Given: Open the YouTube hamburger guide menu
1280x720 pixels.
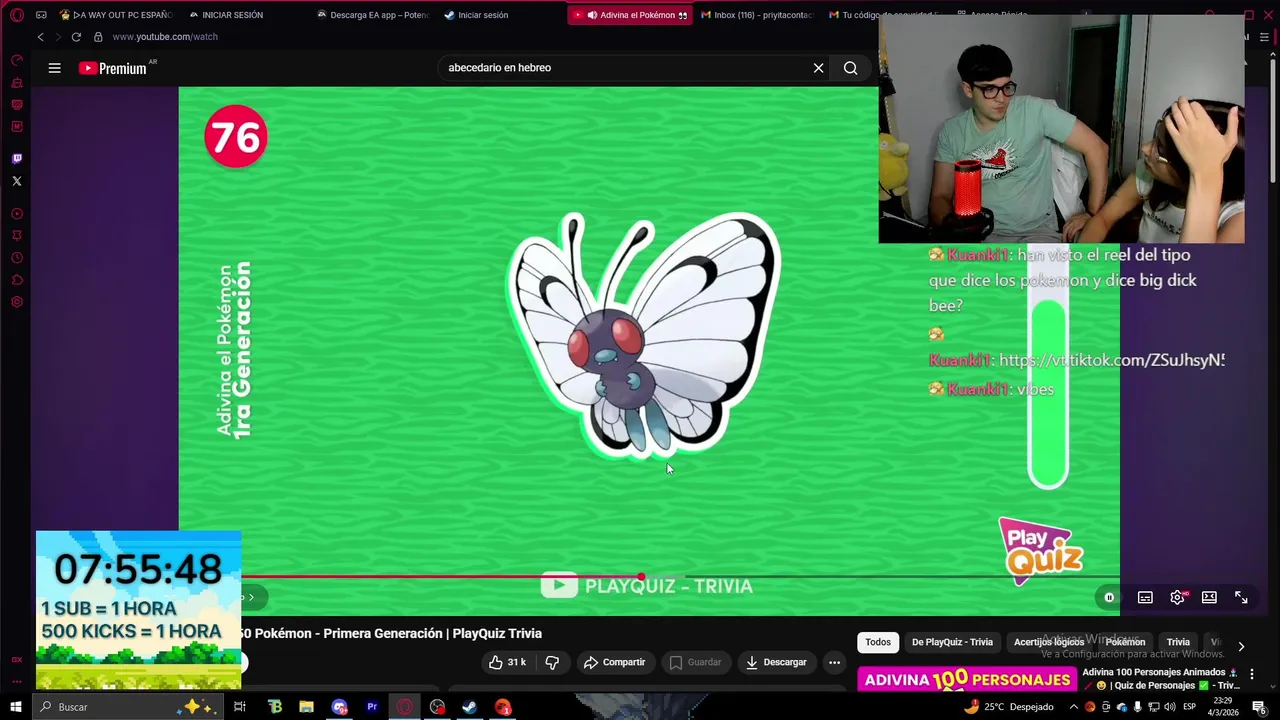Looking at the screenshot, I should (55, 68).
